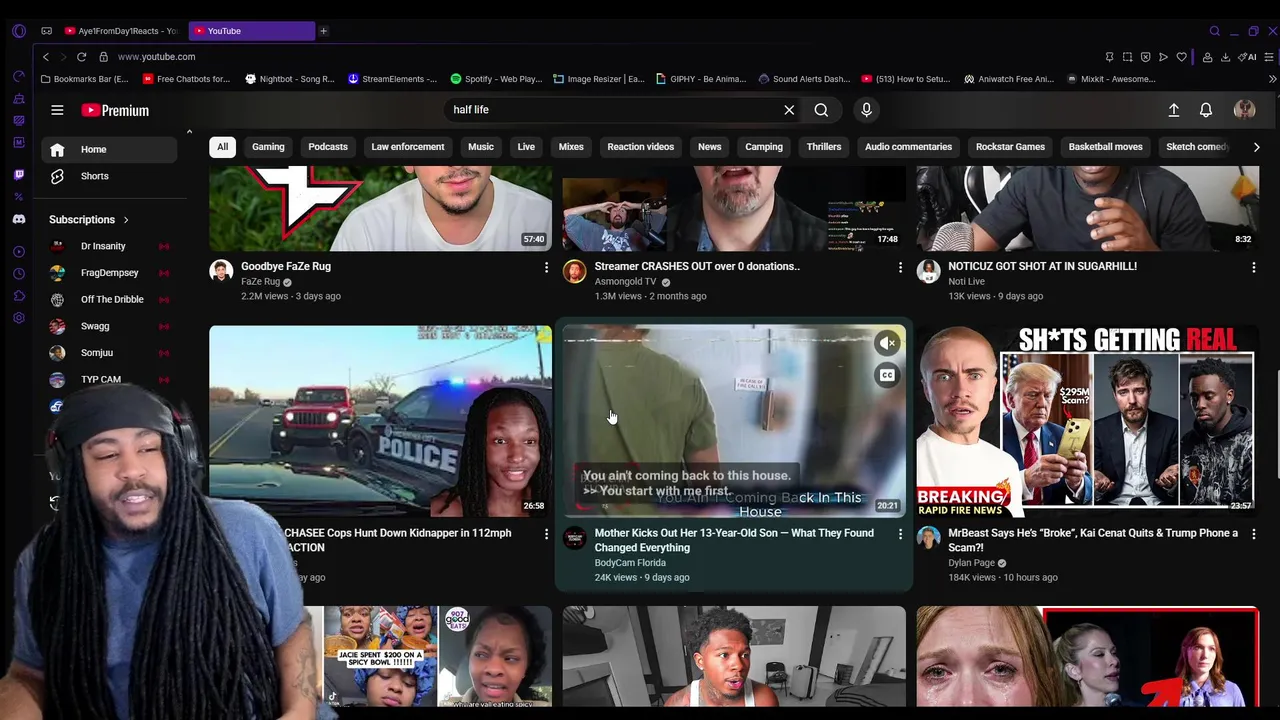This screenshot has height=720, width=1280.
Task: Open YouTube notifications bell
Action: (1206, 110)
